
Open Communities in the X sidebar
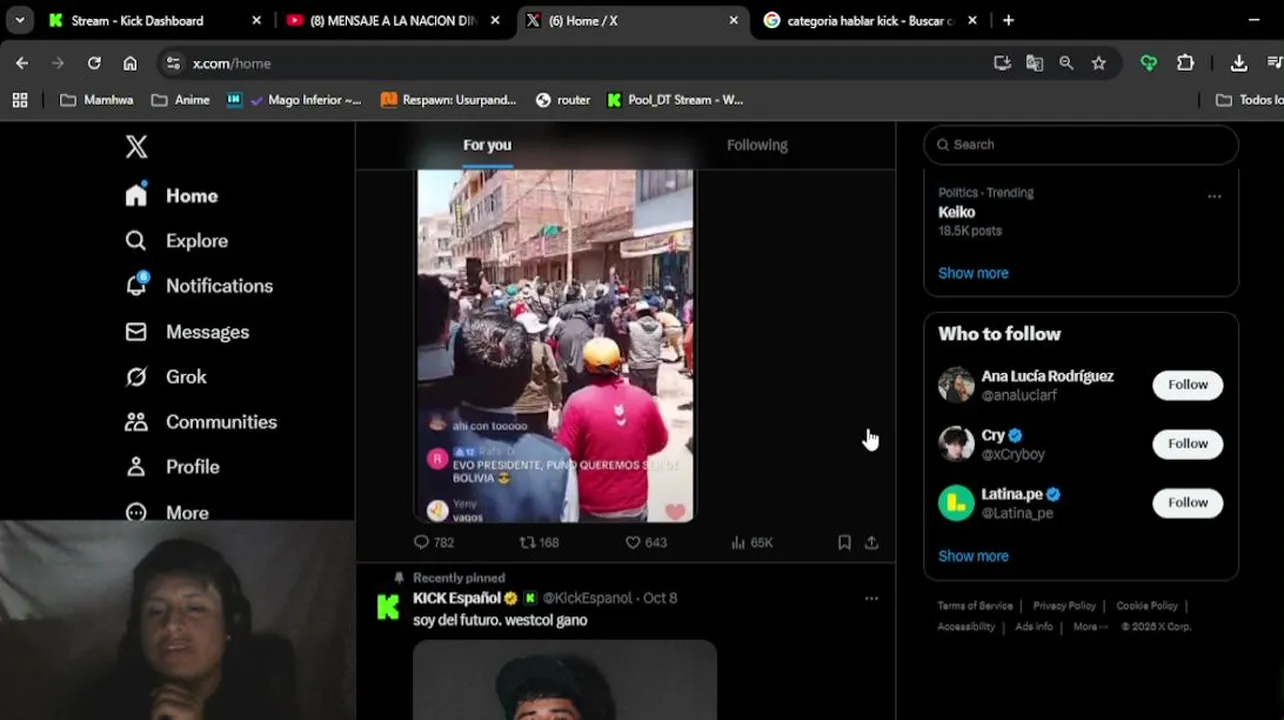(200, 421)
